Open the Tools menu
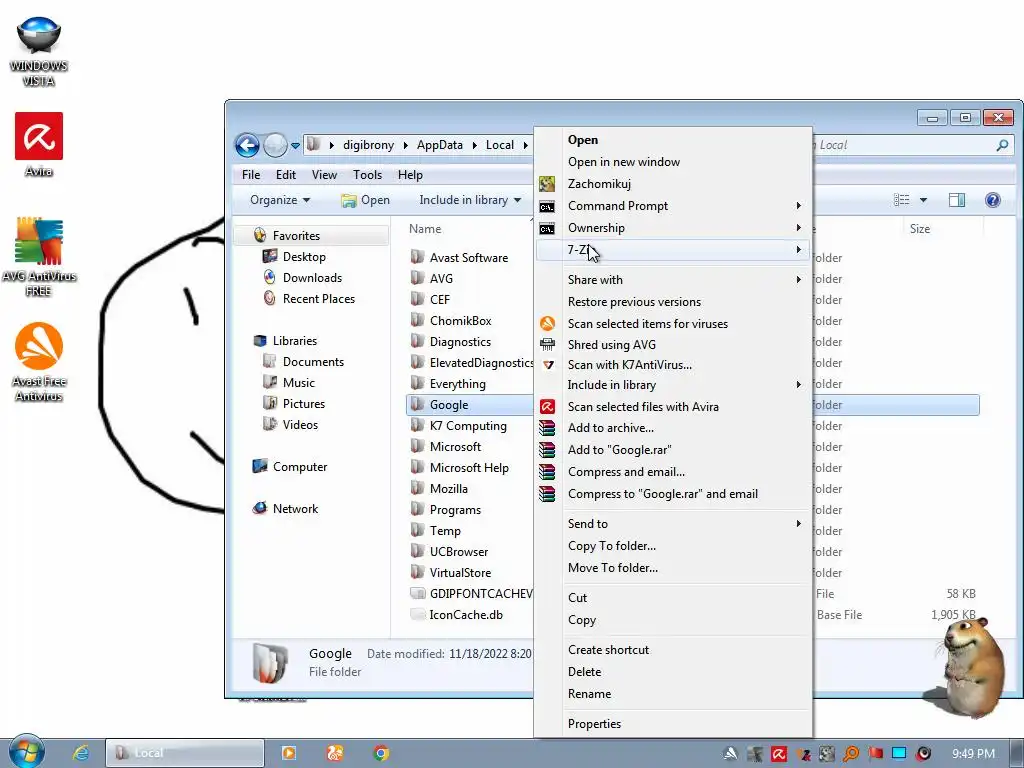This screenshot has height=768, width=1024. pos(367,175)
